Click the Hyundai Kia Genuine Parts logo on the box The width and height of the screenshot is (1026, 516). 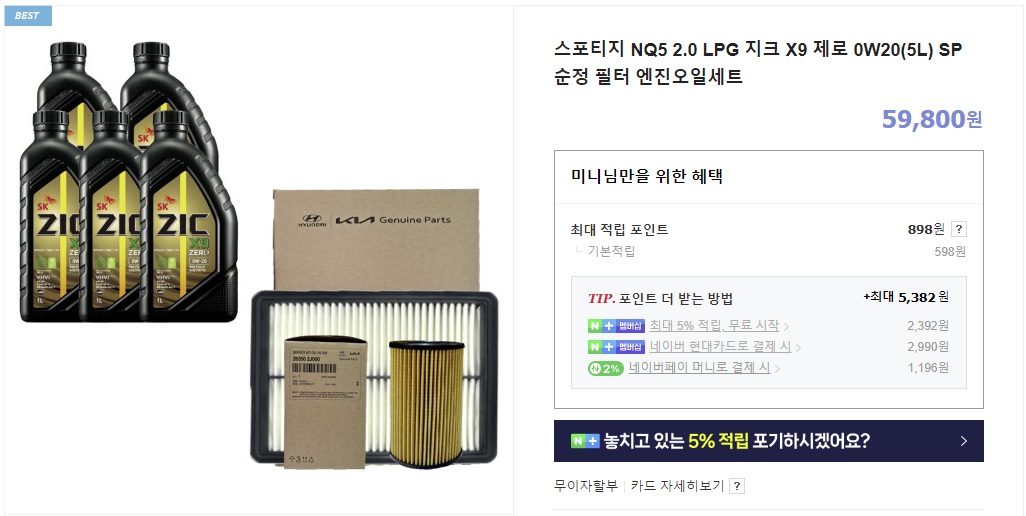tap(376, 220)
